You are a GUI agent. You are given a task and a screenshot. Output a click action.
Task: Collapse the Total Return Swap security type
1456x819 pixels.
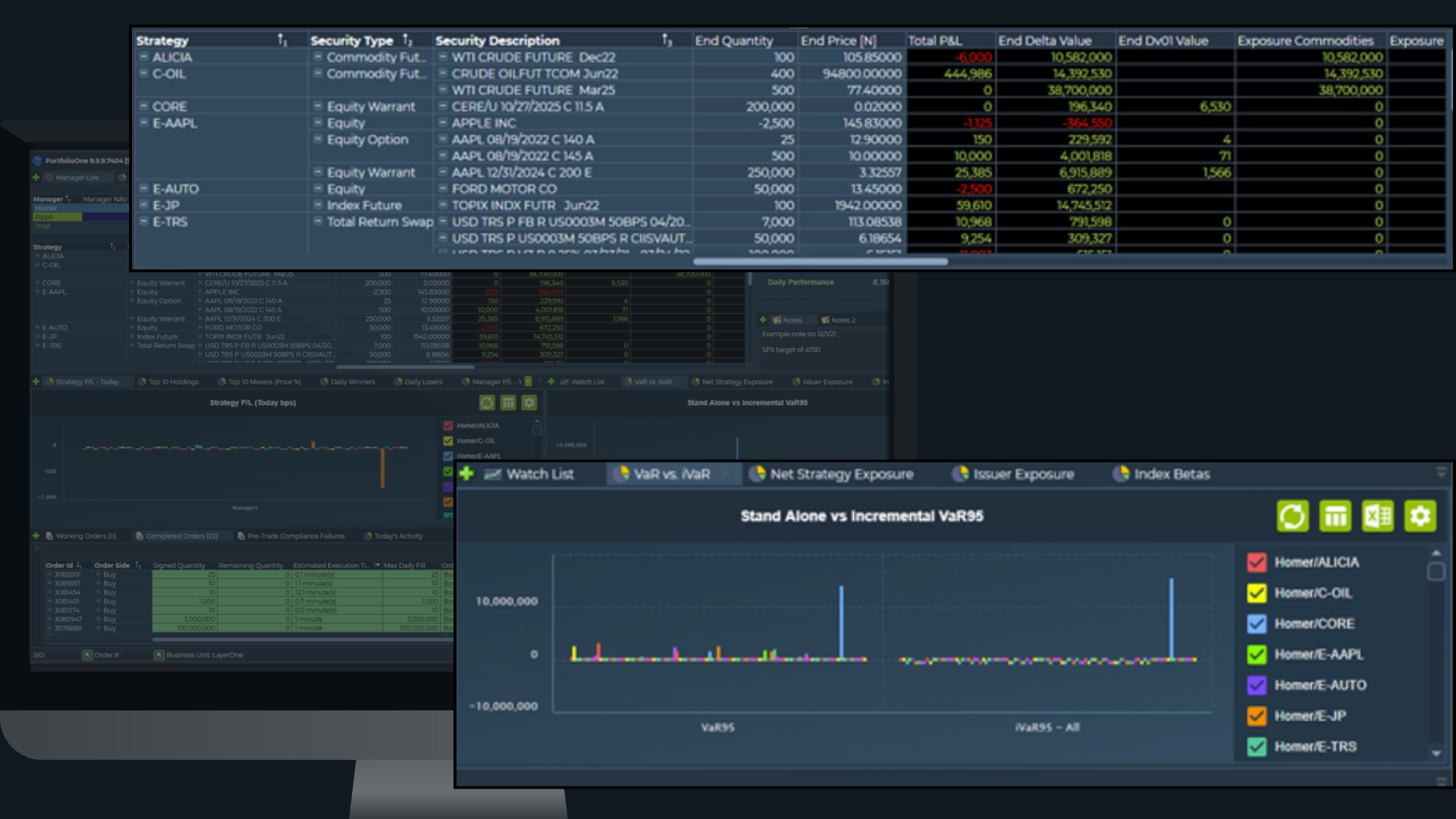click(x=318, y=221)
